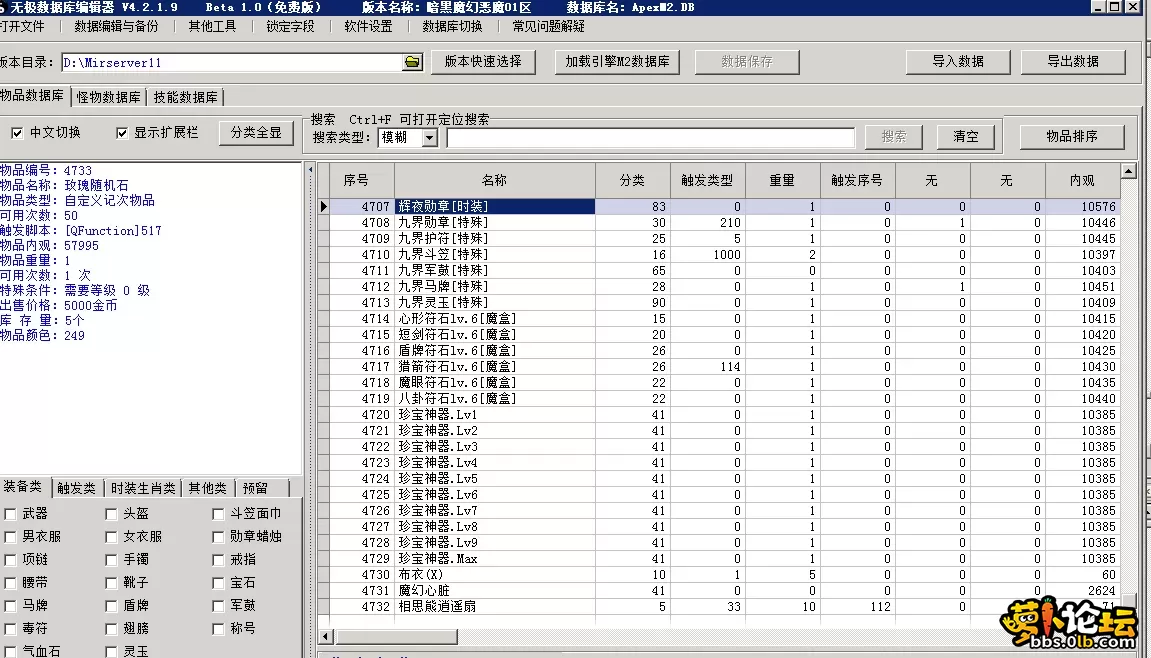Click the 导入数据 button
1151x658 pixels.
point(958,62)
